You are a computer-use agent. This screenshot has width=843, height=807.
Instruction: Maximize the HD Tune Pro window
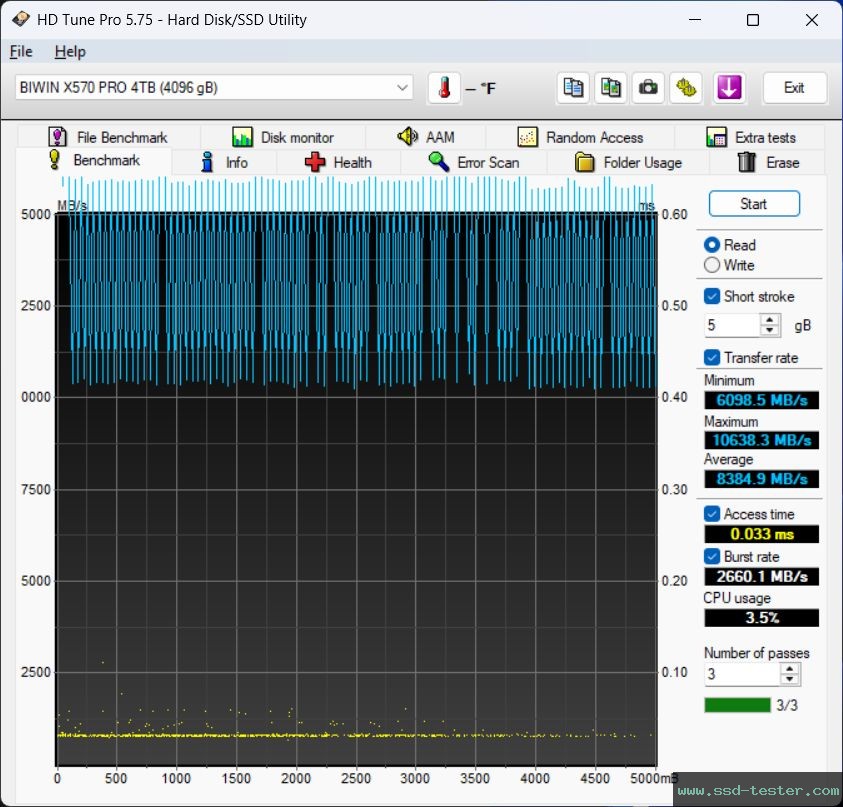(x=753, y=20)
